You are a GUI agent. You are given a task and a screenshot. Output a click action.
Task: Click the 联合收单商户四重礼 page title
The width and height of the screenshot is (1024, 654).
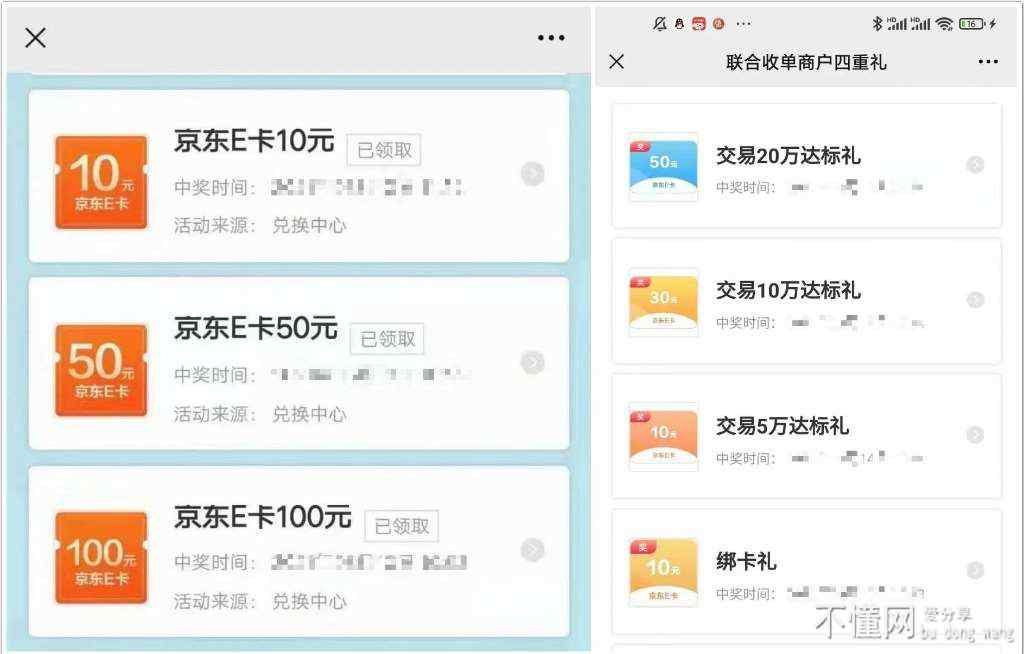(x=807, y=62)
